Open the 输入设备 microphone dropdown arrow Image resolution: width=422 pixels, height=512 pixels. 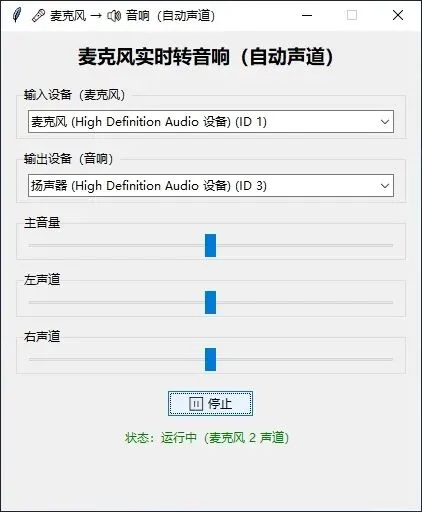pyautogui.click(x=385, y=122)
